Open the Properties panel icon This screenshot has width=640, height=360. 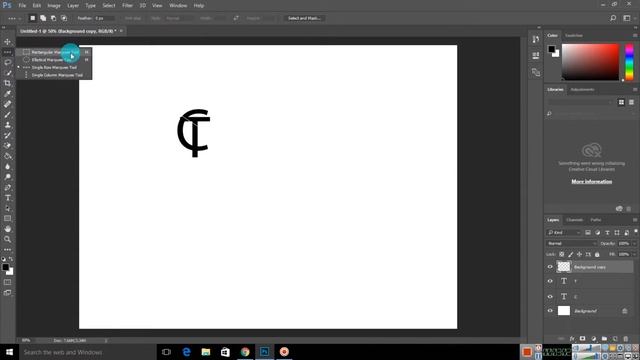point(536,56)
